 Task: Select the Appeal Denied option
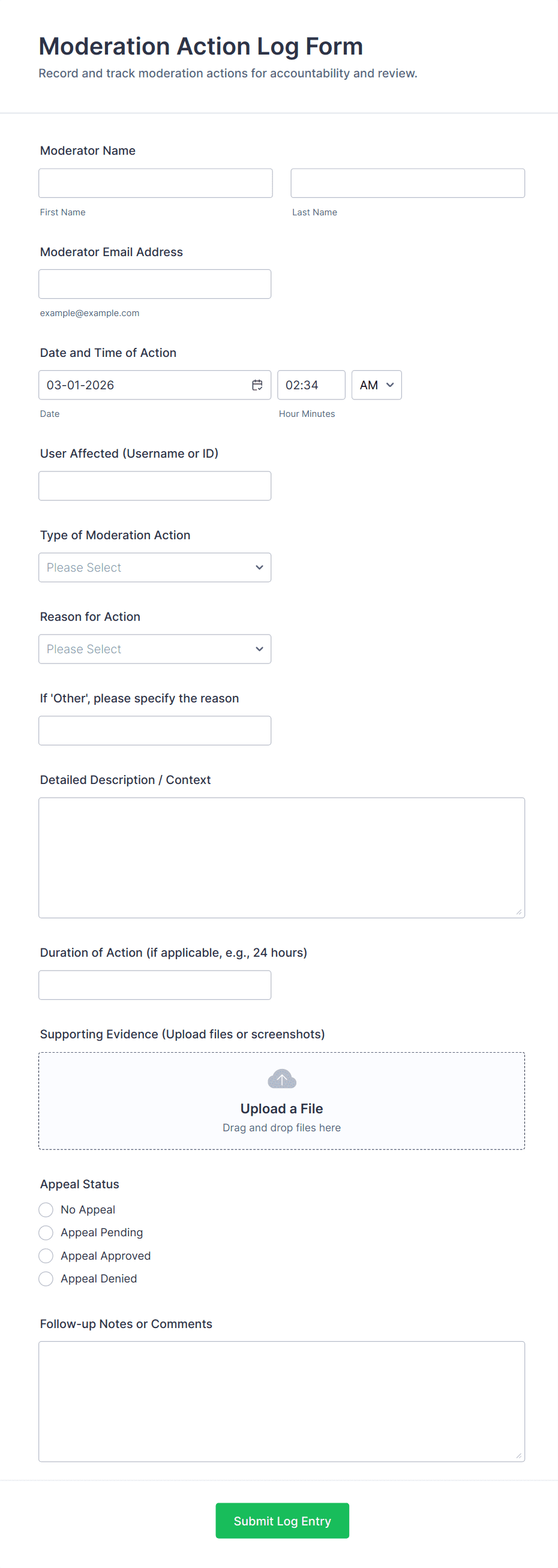tap(46, 1278)
